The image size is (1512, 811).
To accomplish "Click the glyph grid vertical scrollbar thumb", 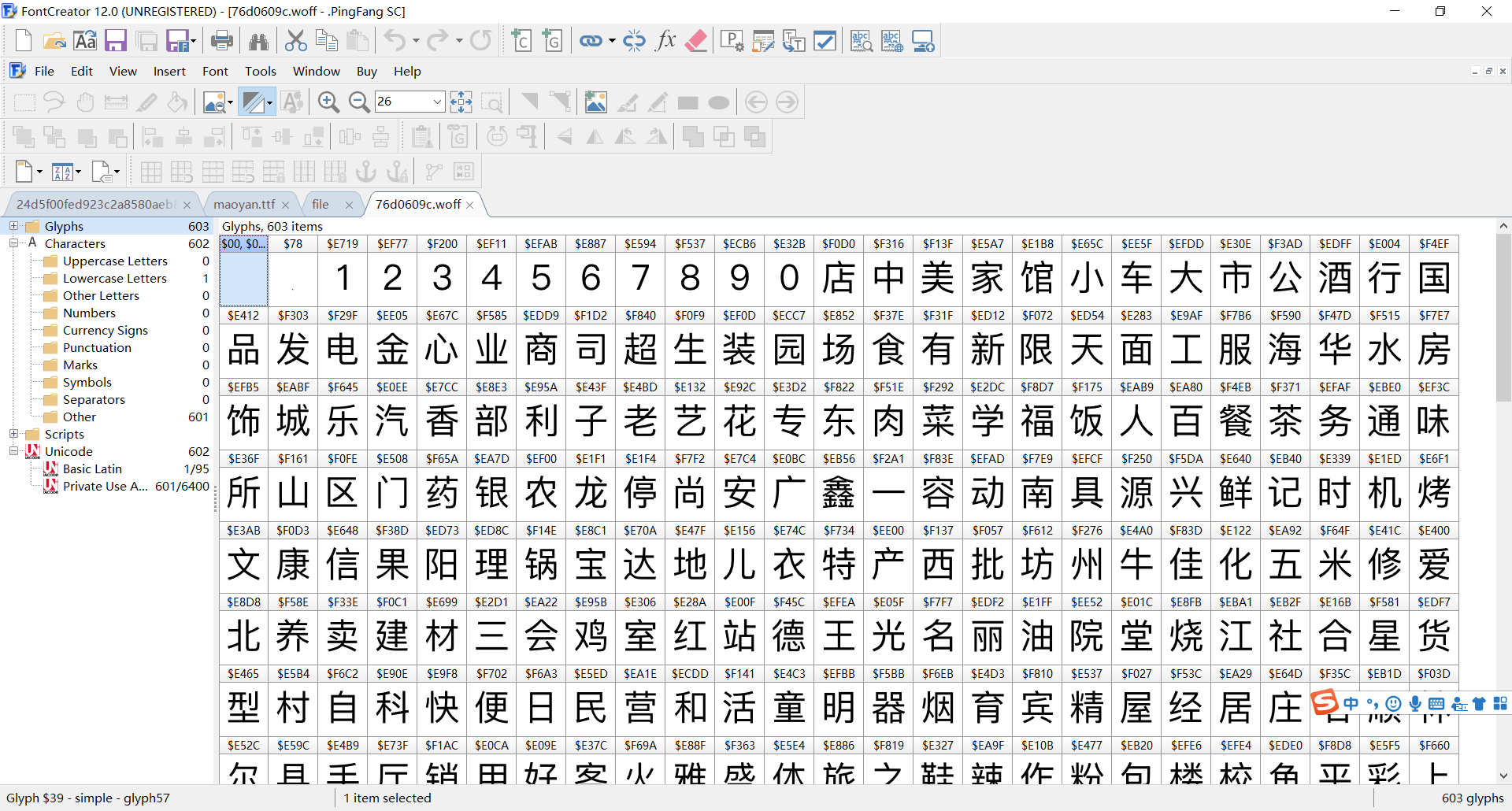I will tap(1503, 317).
